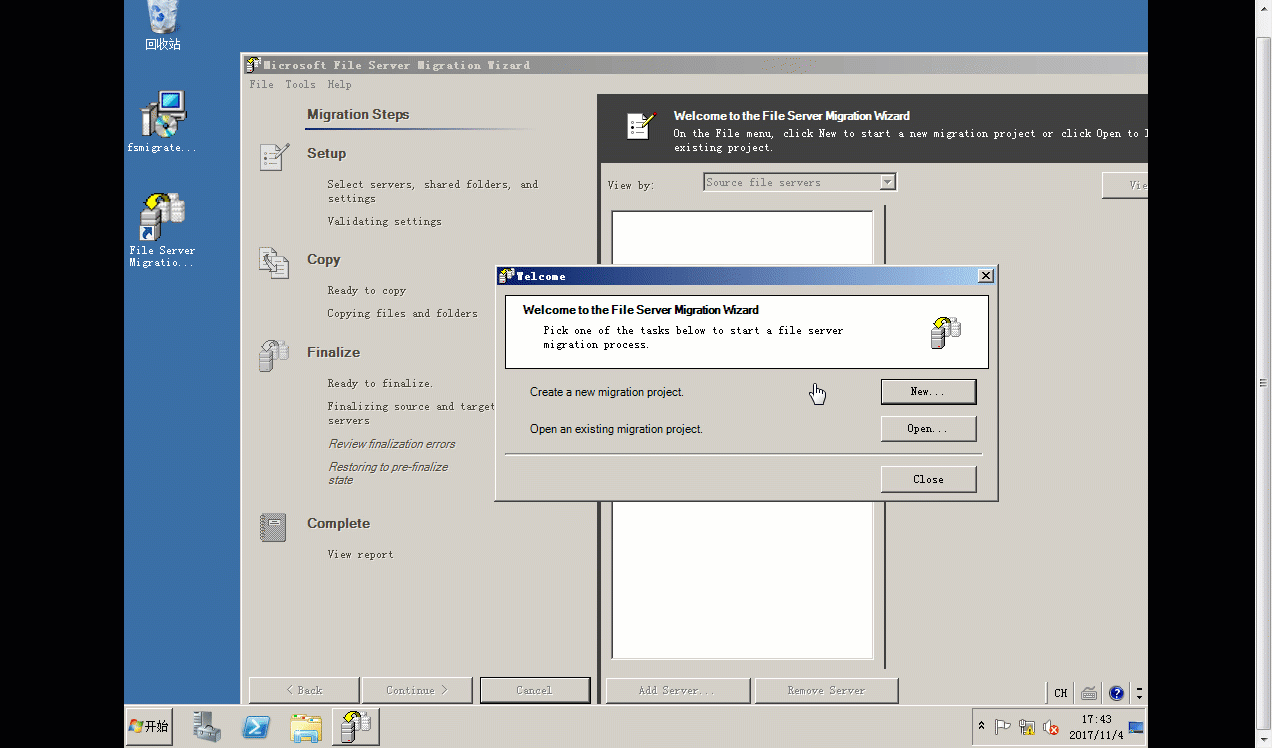Viewport: 1272px width, 748px height.
Task: Click Open to load an existing project
Action: (928, 429)
